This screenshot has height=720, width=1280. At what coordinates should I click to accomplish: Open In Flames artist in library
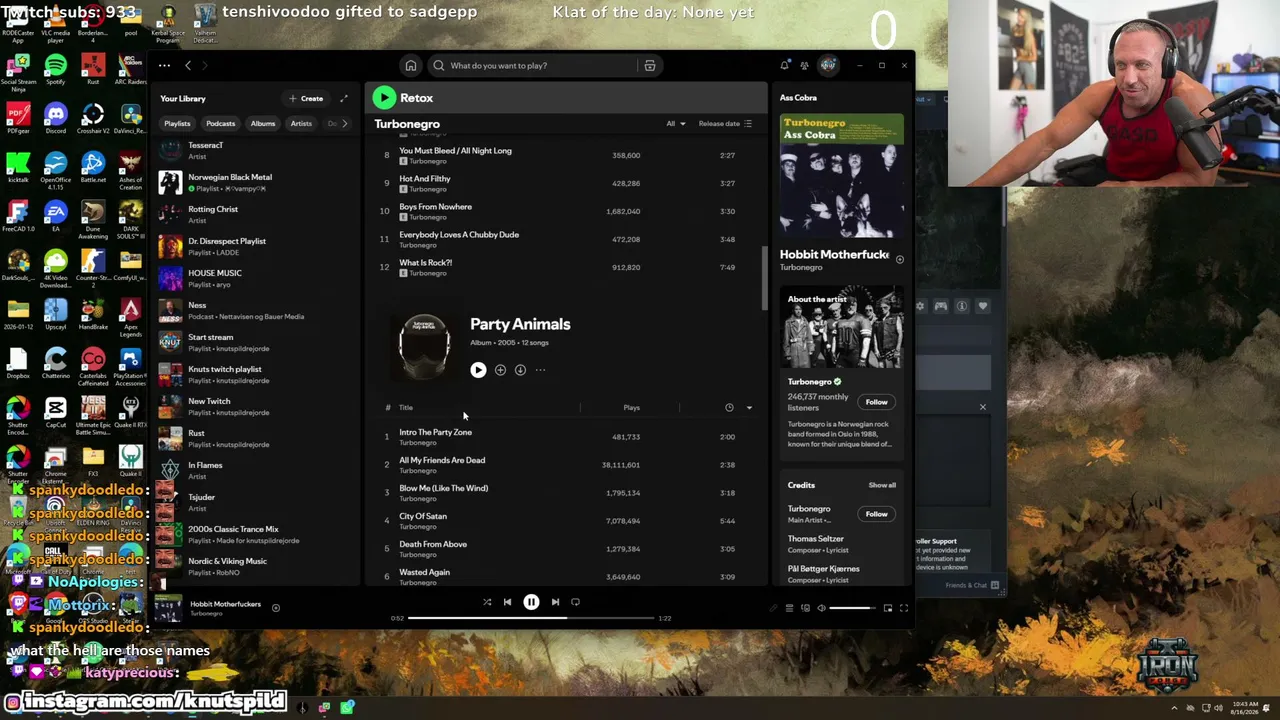click(255, 470)
